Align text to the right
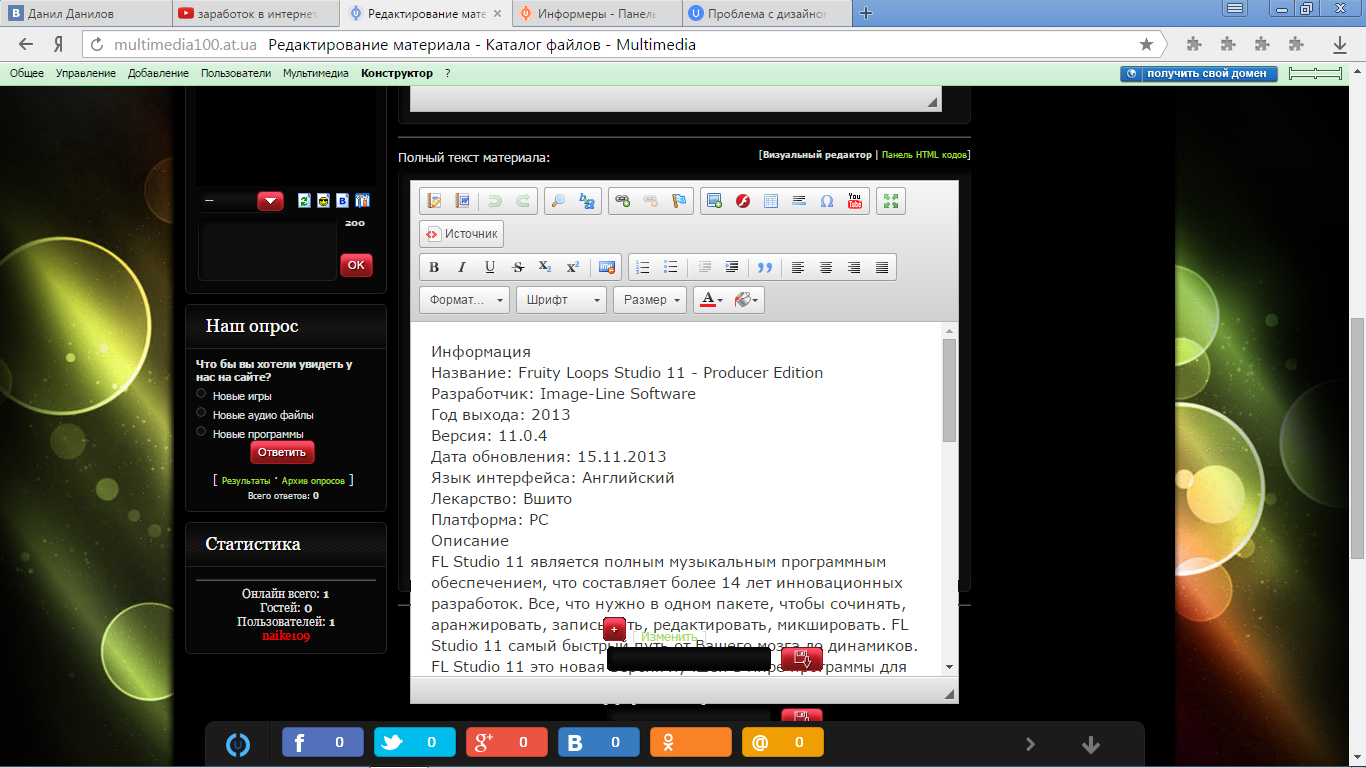The width and height of the screenshot is (1366, 768). pos(854,267)
